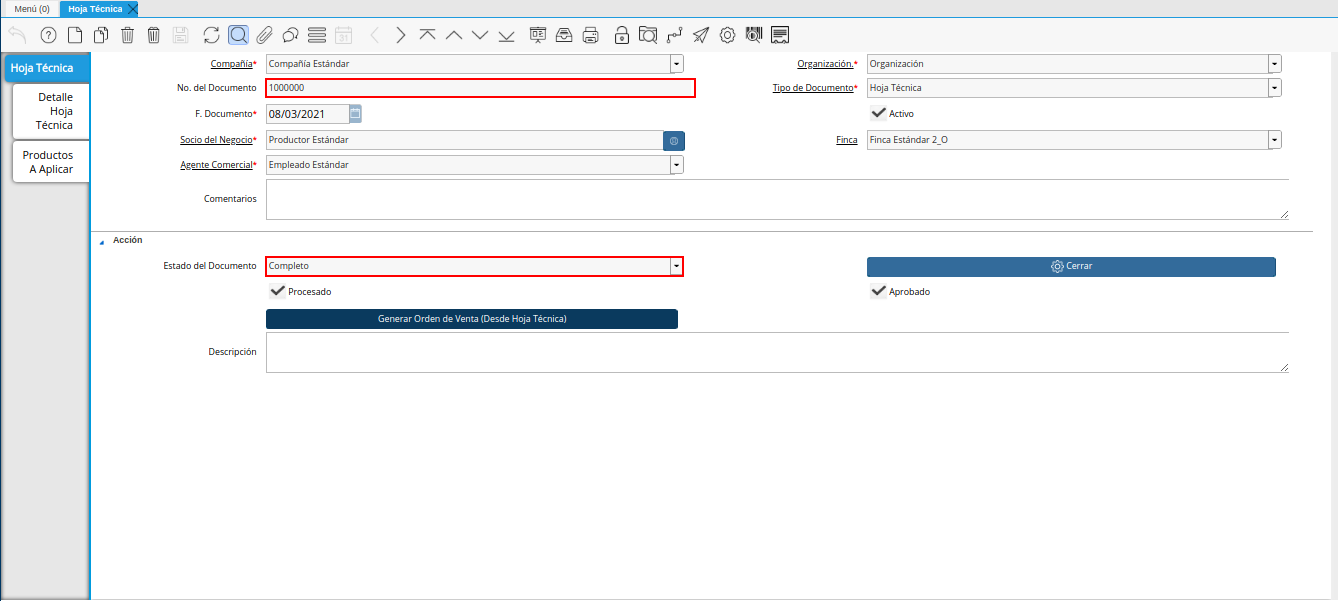This screenshot has height=601, width=1338.
Task: Toggle grid view with stacked lines icon
Action: click(x=317, y=35)
